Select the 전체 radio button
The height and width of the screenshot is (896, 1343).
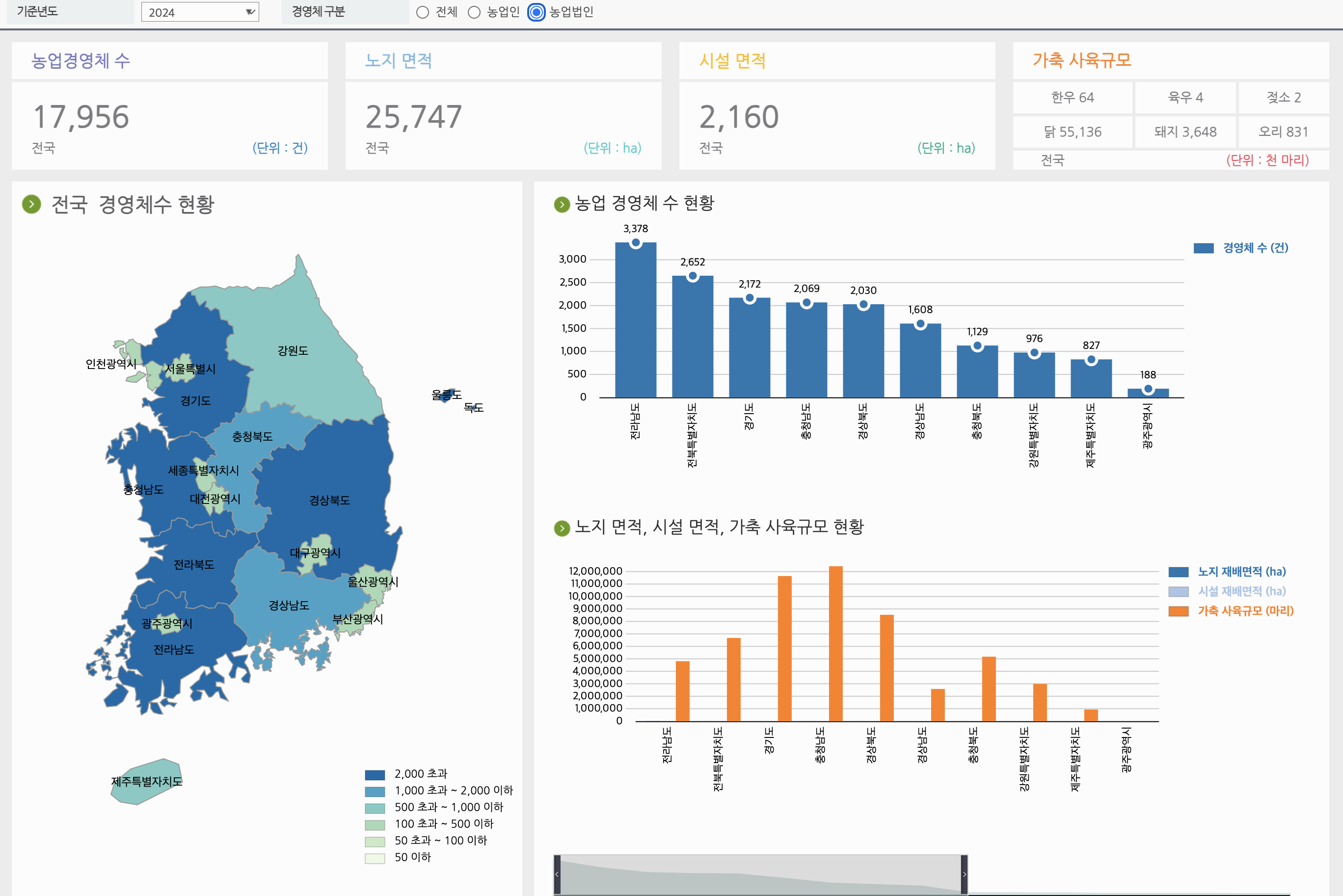pyautogui.click(x=422, y=12)
